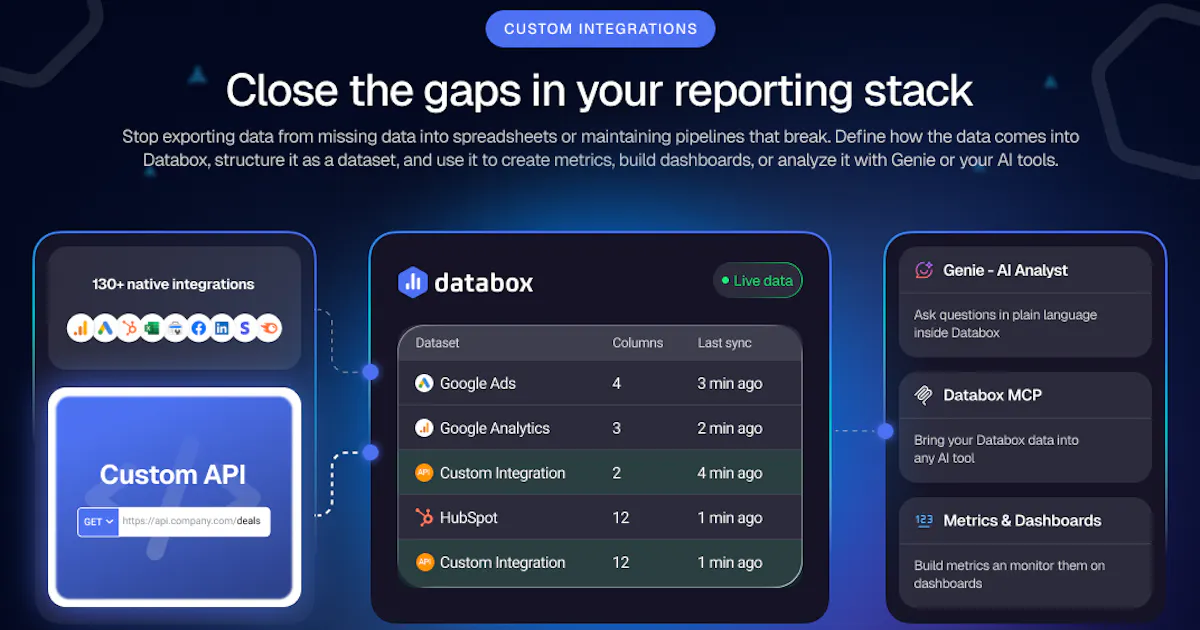The height and width of the screenshot is (630, 1200).
Task: Click the Google Ads row icon in dataset table
Action: (x=424, y=383)
